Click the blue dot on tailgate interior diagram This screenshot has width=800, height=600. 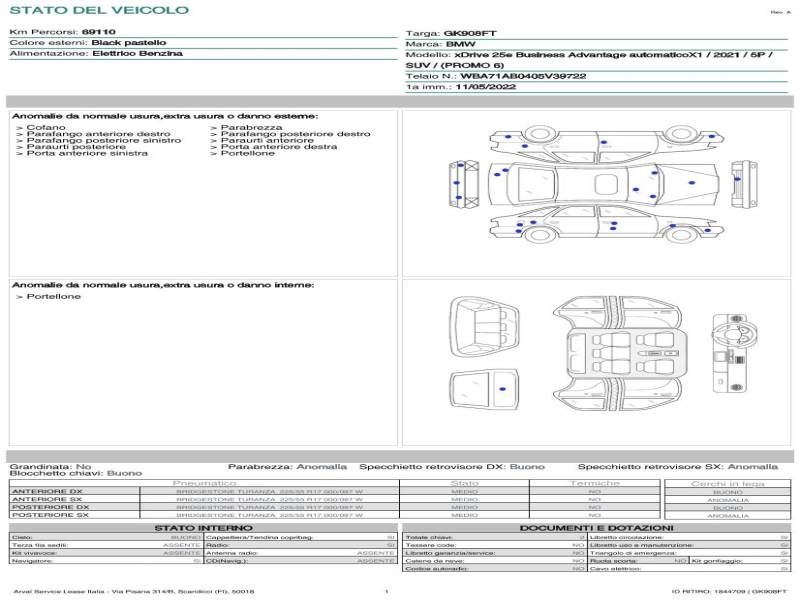point(503,389)
